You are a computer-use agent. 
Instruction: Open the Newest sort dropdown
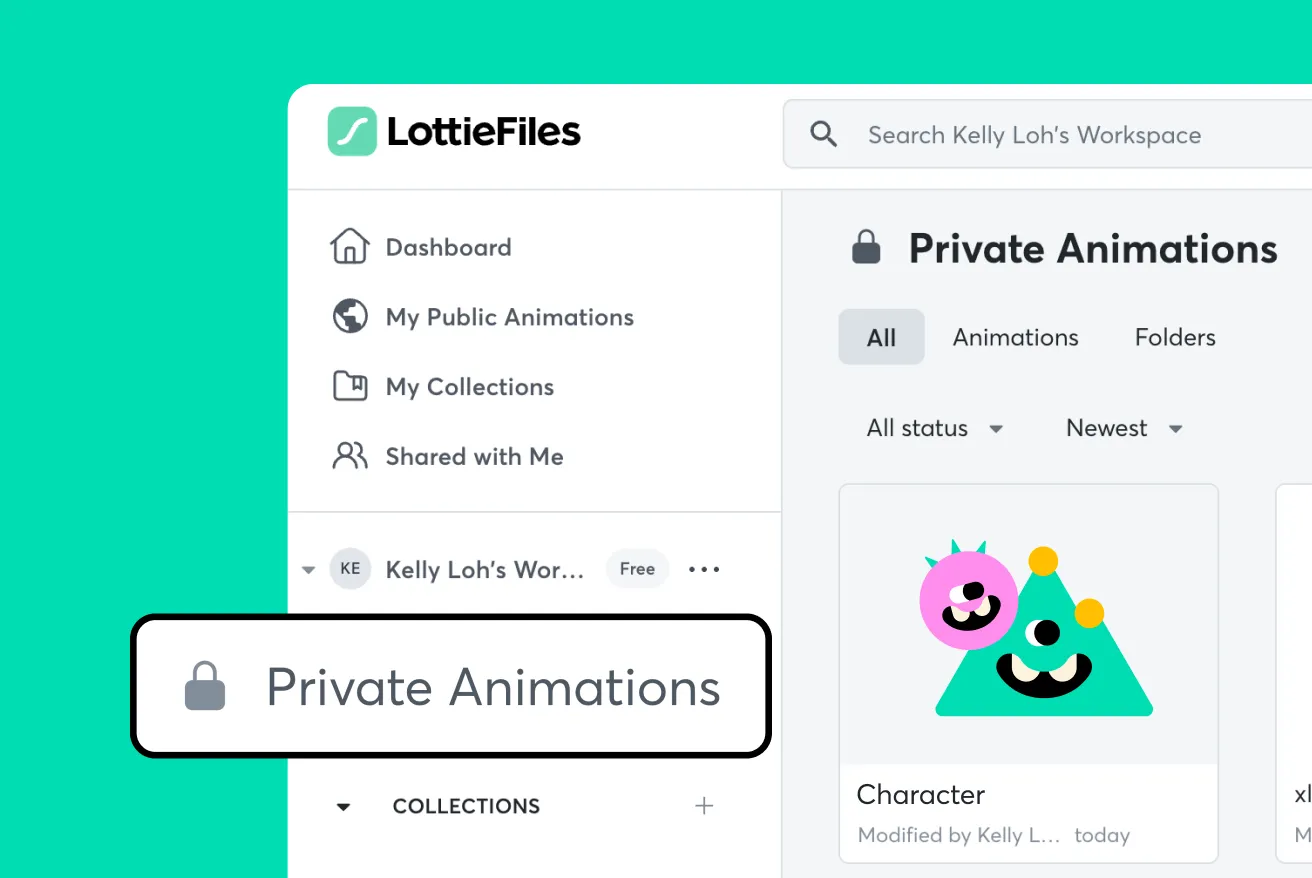point(1125,428)
